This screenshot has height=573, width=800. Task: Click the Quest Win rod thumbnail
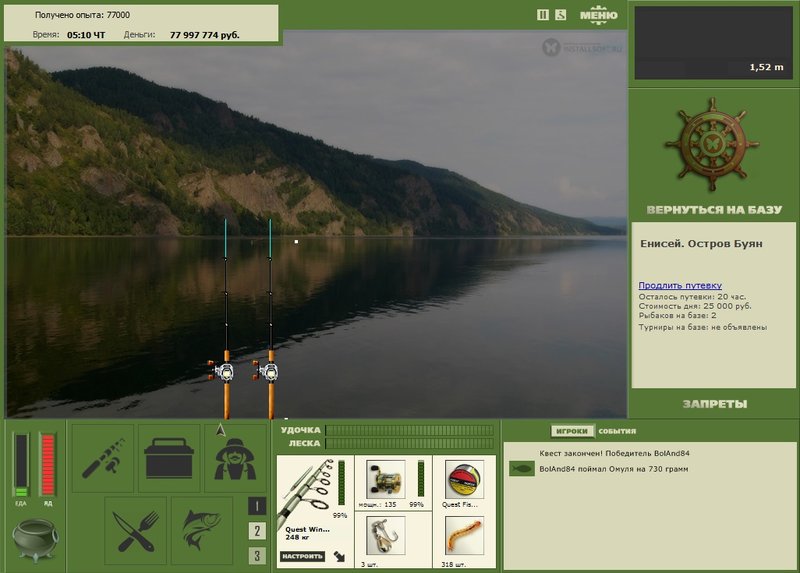click(x=305, y=492)
